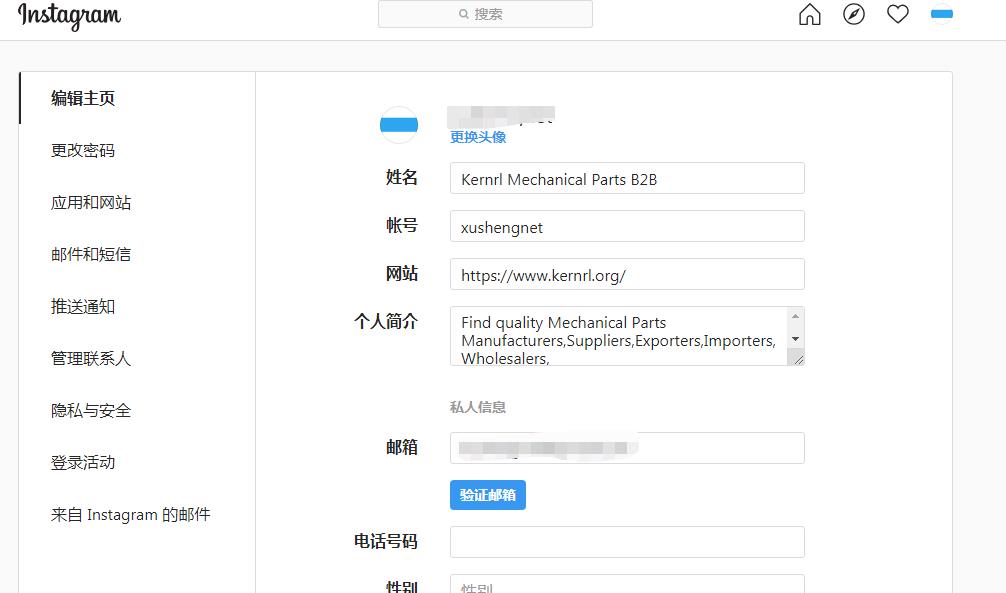The width and height of the screenshot is (1006, 593).
Task: Click the Explore compass icon
Action: 853,14
